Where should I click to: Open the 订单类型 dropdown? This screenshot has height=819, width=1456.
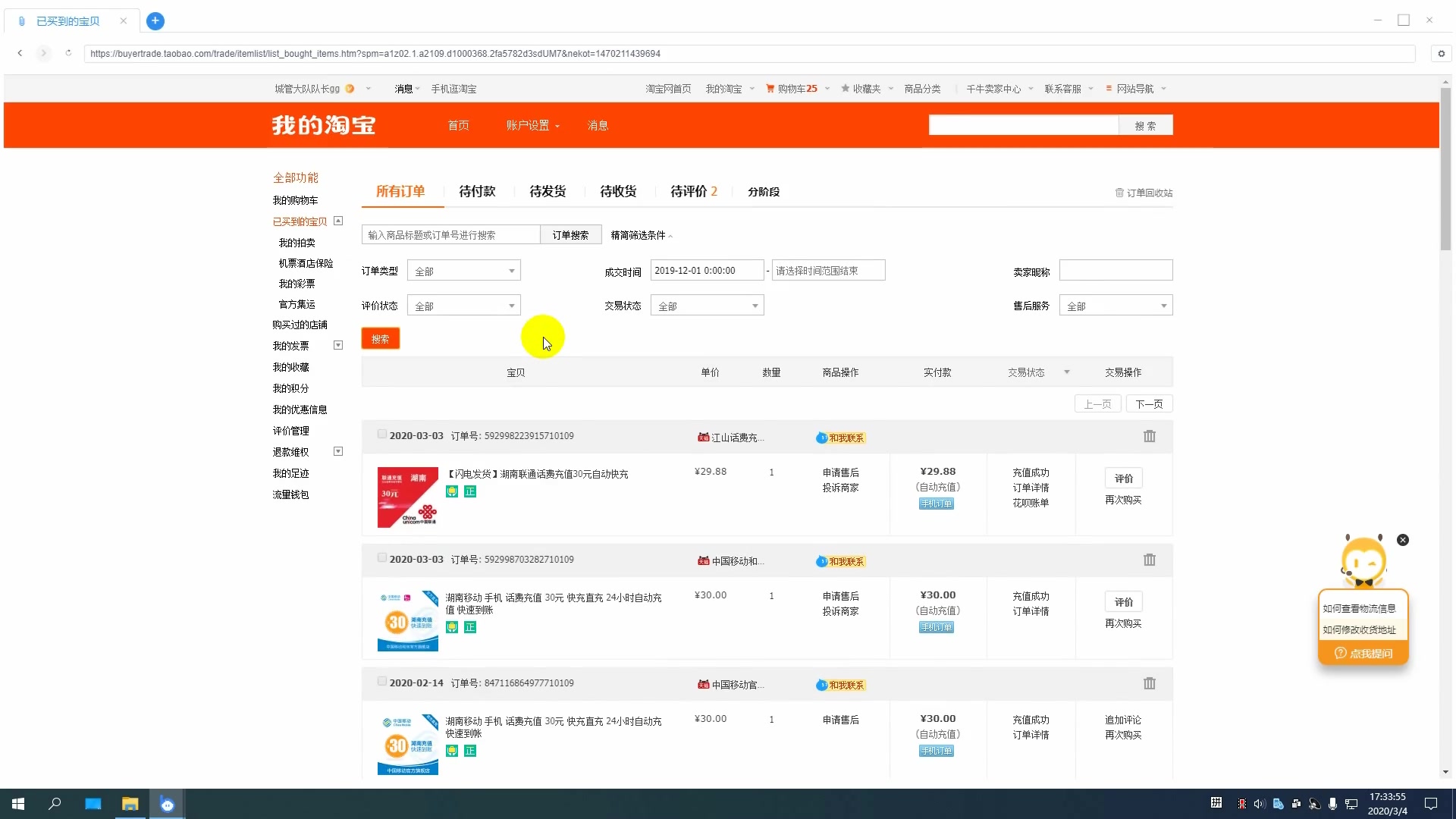coord(464,271)
